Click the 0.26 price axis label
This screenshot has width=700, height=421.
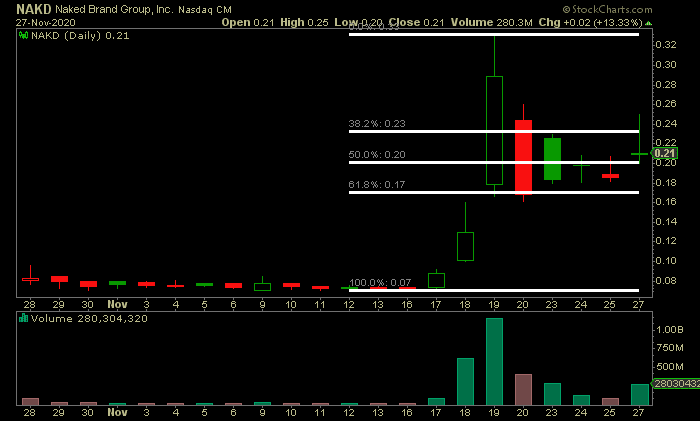pos(666,104)
